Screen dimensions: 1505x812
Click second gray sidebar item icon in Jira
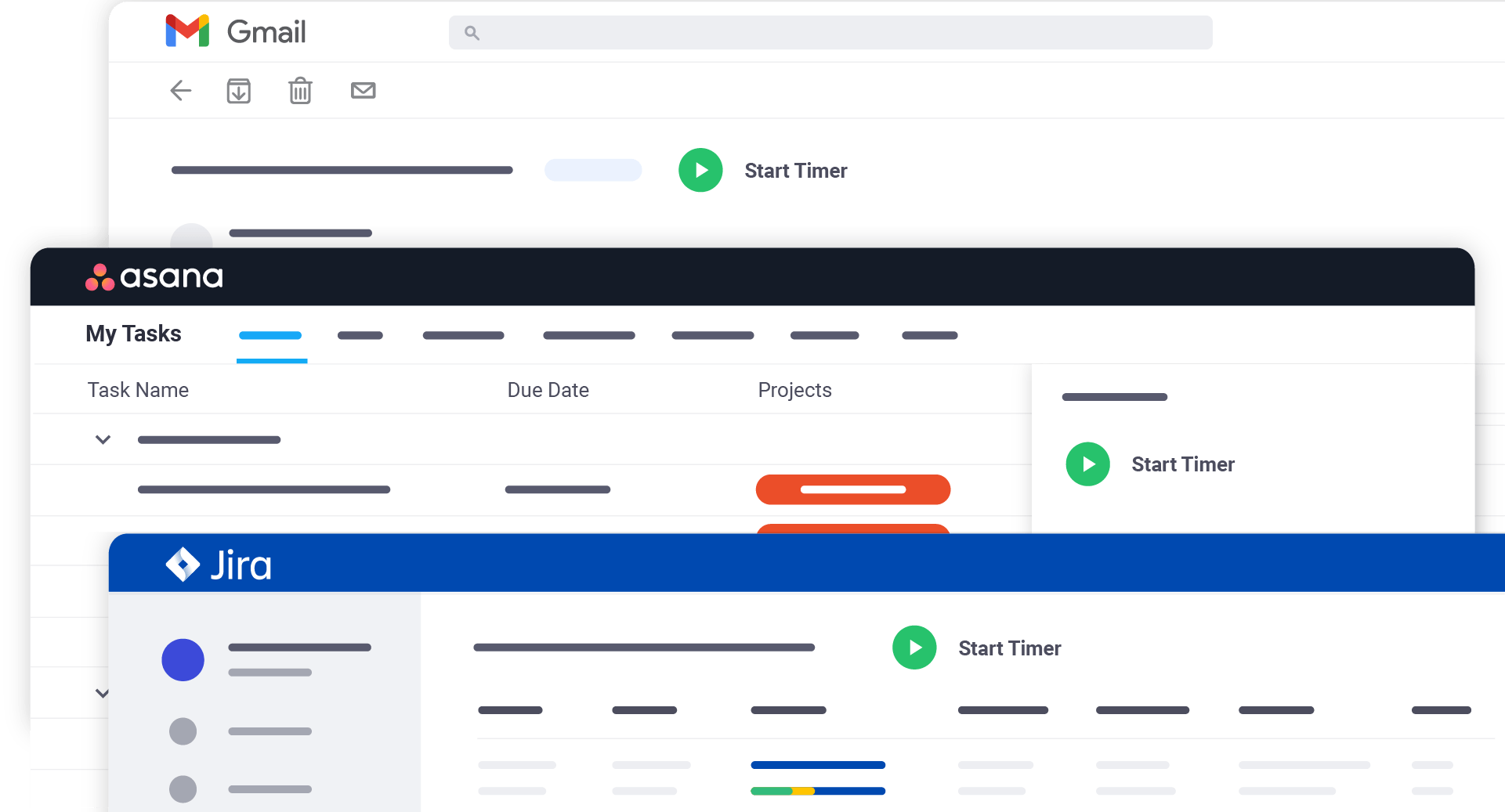point(183,789)
